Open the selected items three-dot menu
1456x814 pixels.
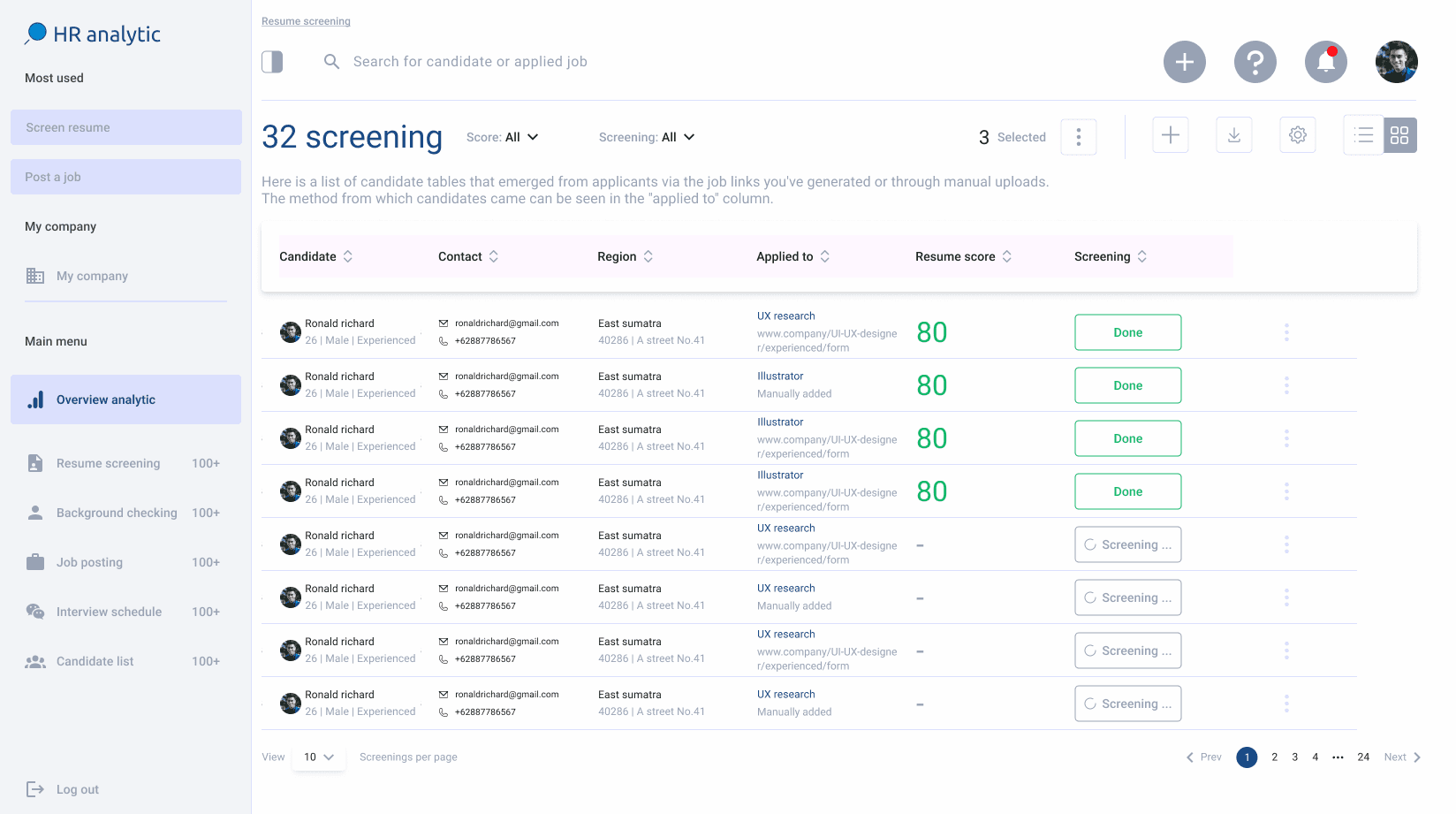pos(1078,137)
